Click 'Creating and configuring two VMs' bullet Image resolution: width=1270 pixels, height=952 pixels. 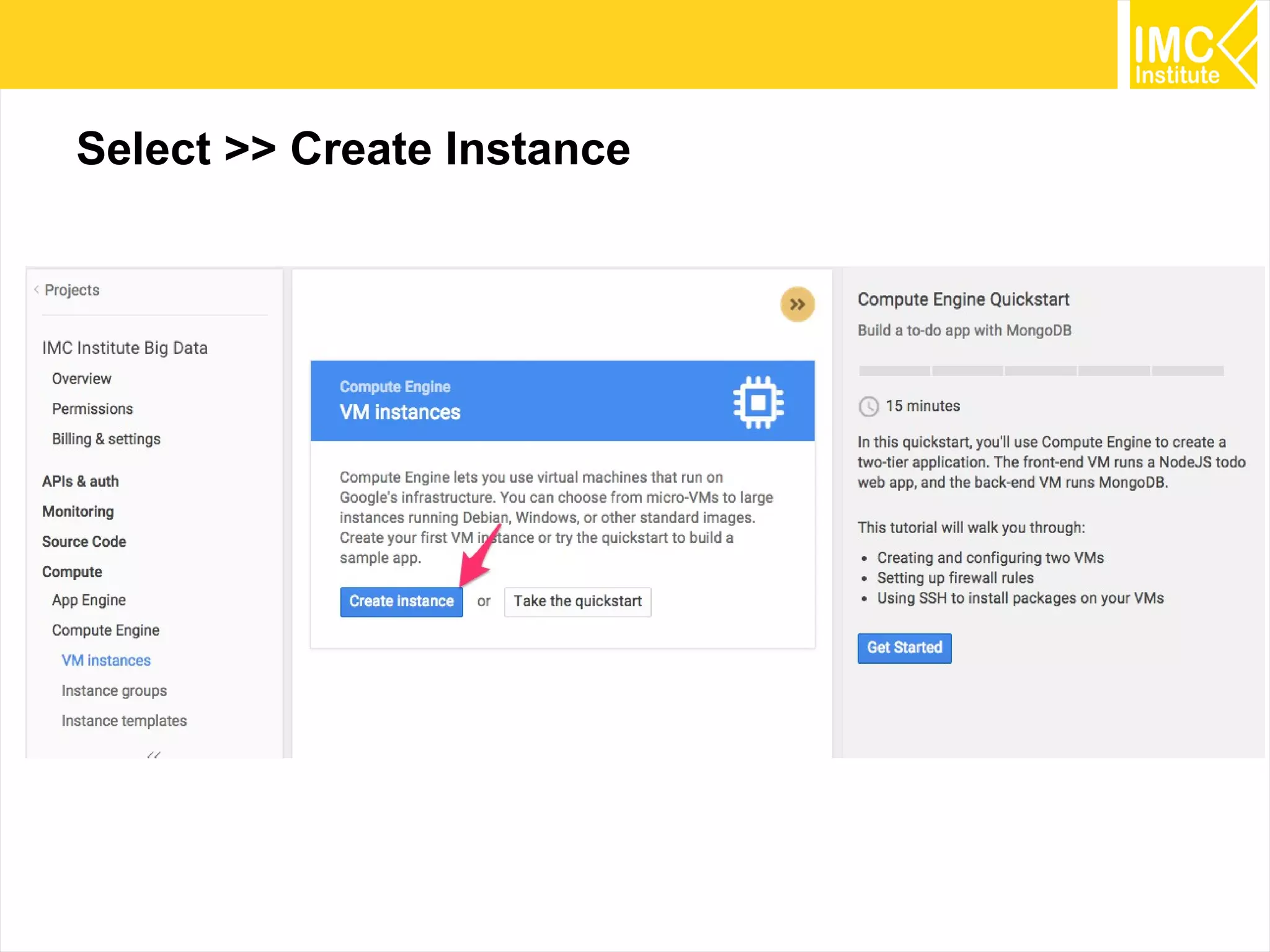pos(990,558)
